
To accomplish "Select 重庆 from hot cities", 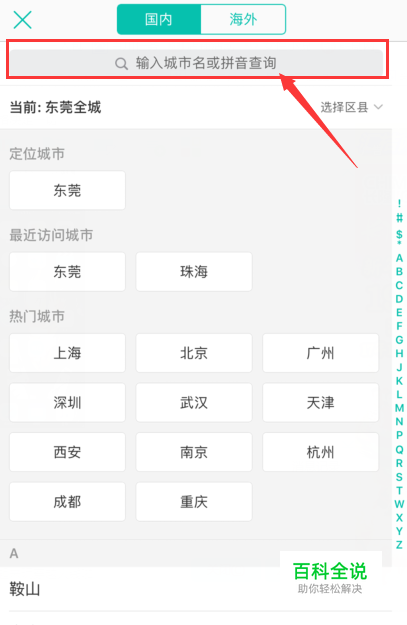I will click(x=194, y=502).
